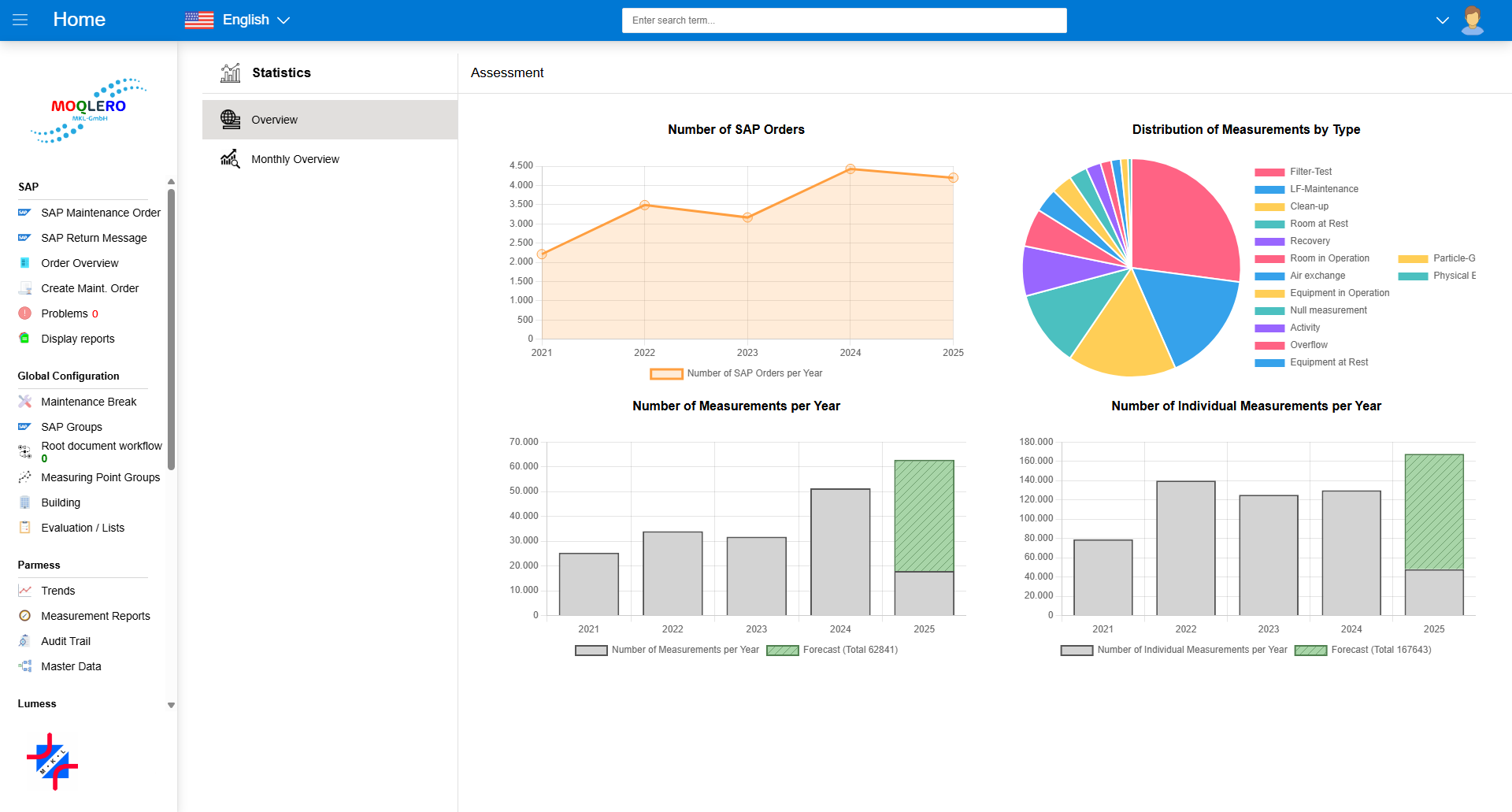Collapse the Lumess section in the sidebar
This screenshot has height=812, width=1512.
37,703
